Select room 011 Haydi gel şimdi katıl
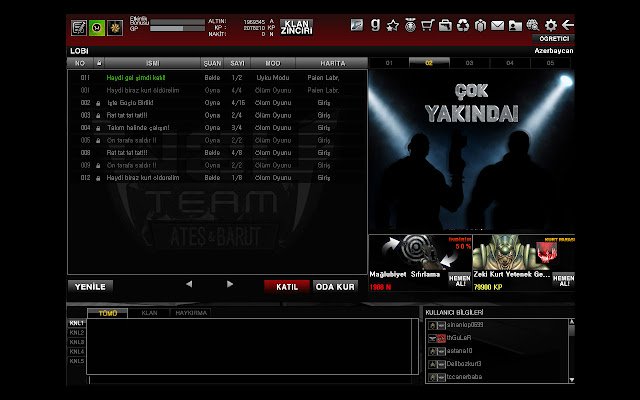This screenshot has height=400, width=640. pyautogui.click(x=217, y=78)
